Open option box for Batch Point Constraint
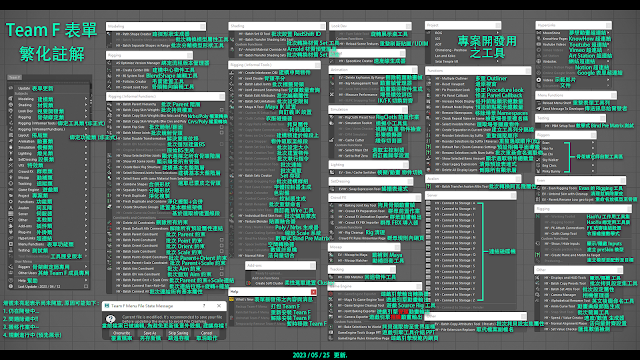Image resolution: width=640 pixels, height=360 pixels. (x=222, y=240)
